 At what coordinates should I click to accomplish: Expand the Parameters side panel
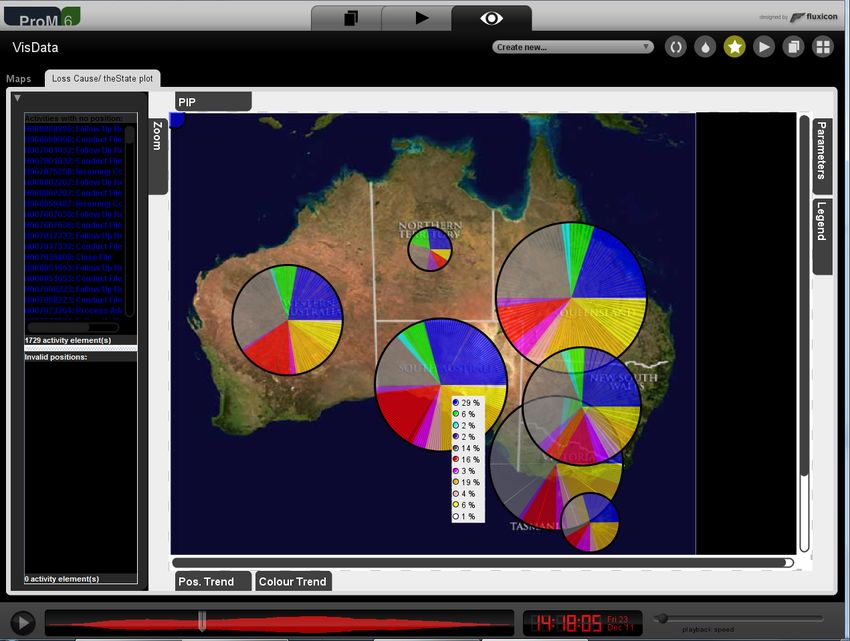[x=822, y=156]
